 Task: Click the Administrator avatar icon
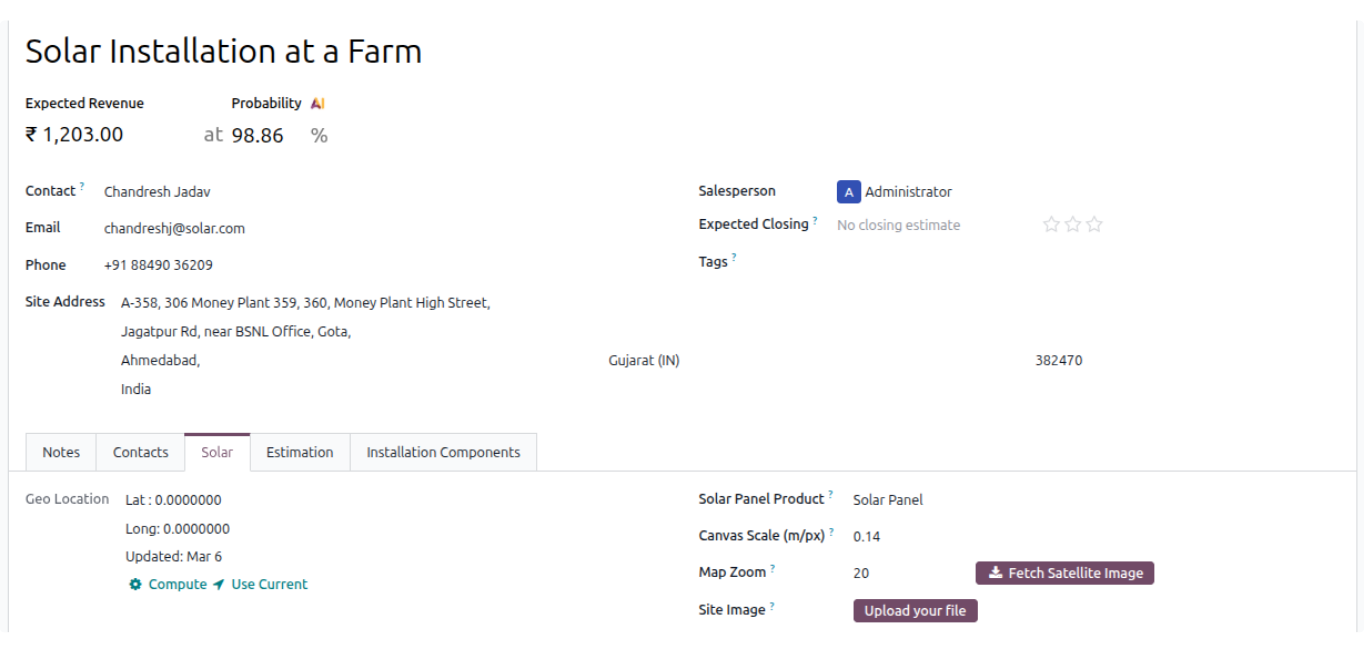[848, 192]
